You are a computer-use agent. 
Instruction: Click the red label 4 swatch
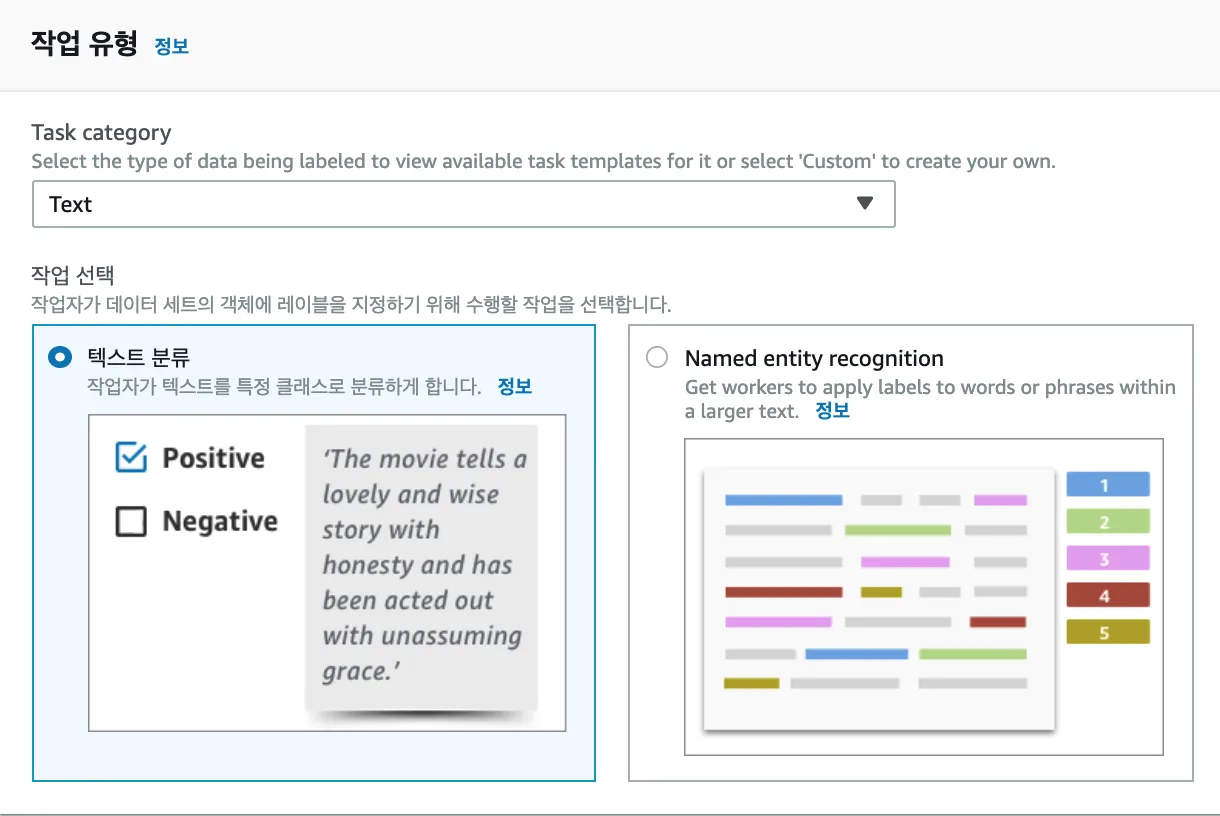1107,596
